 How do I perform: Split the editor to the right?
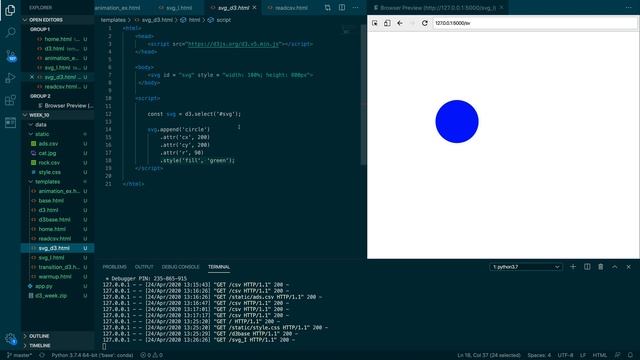pos(342,7)
